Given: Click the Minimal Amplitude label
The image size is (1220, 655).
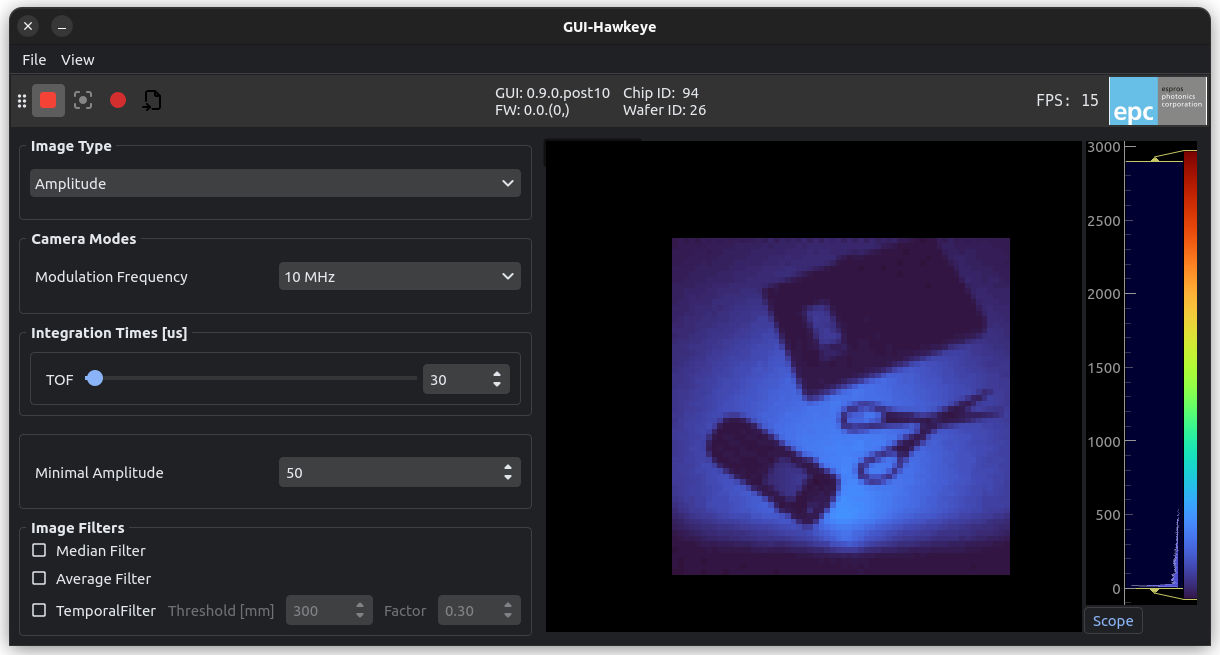Looking at the screenshot, I should click(99, 473).
